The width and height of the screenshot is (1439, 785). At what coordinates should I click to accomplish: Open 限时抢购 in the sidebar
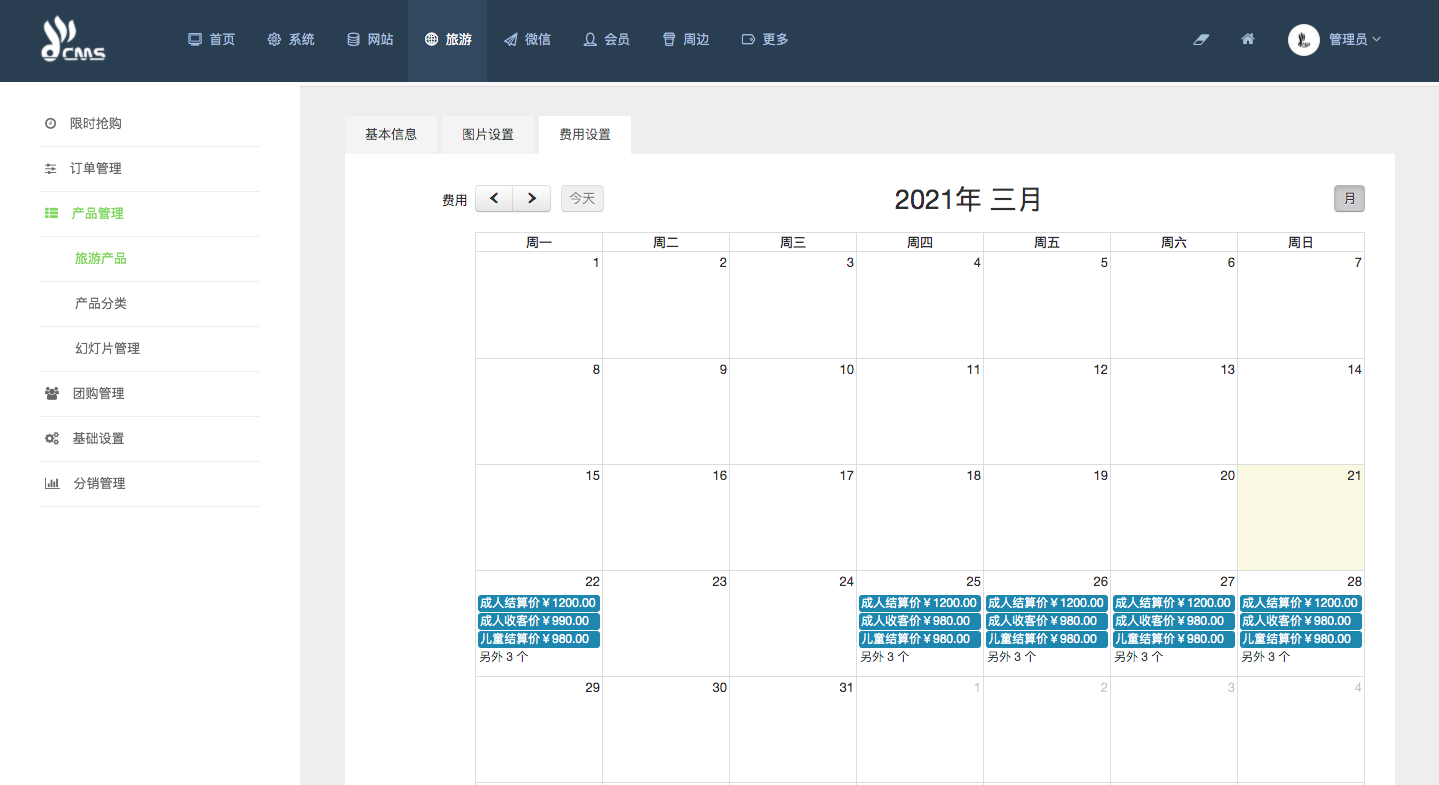tap(95, 124)
